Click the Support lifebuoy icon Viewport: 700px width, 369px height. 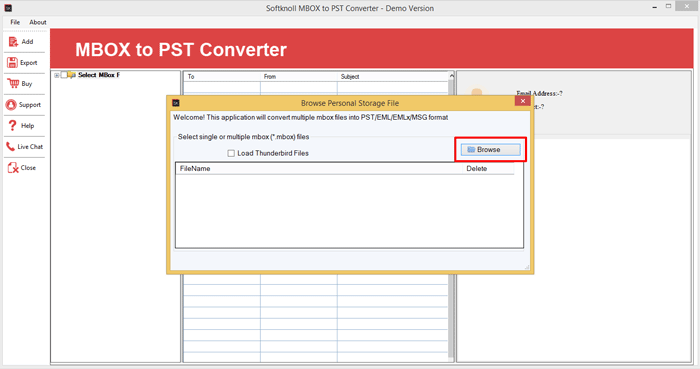(11, 104)
